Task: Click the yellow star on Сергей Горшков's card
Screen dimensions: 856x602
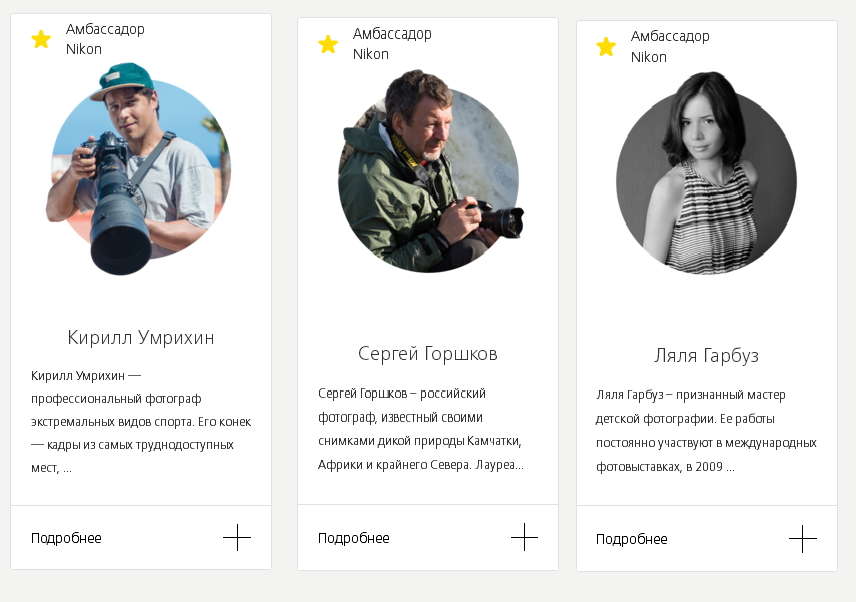Action: 328,44
